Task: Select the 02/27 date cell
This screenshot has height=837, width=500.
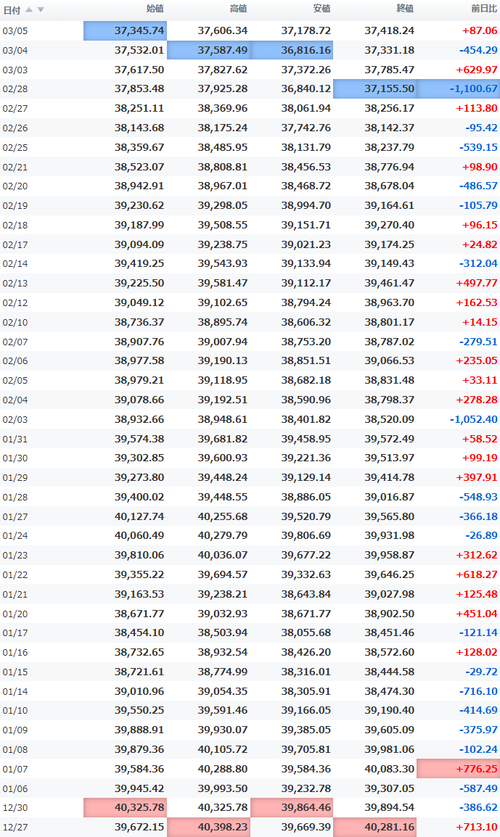Action: pyautogui.click(x=15, y=108)
